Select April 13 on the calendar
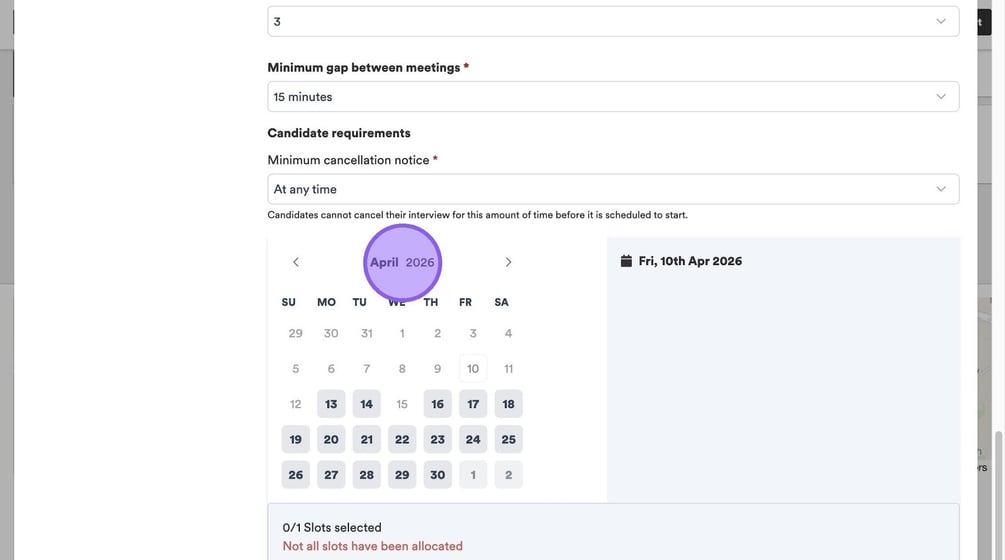The width and height of the screenshot is (1005, 560). point(331,404)
